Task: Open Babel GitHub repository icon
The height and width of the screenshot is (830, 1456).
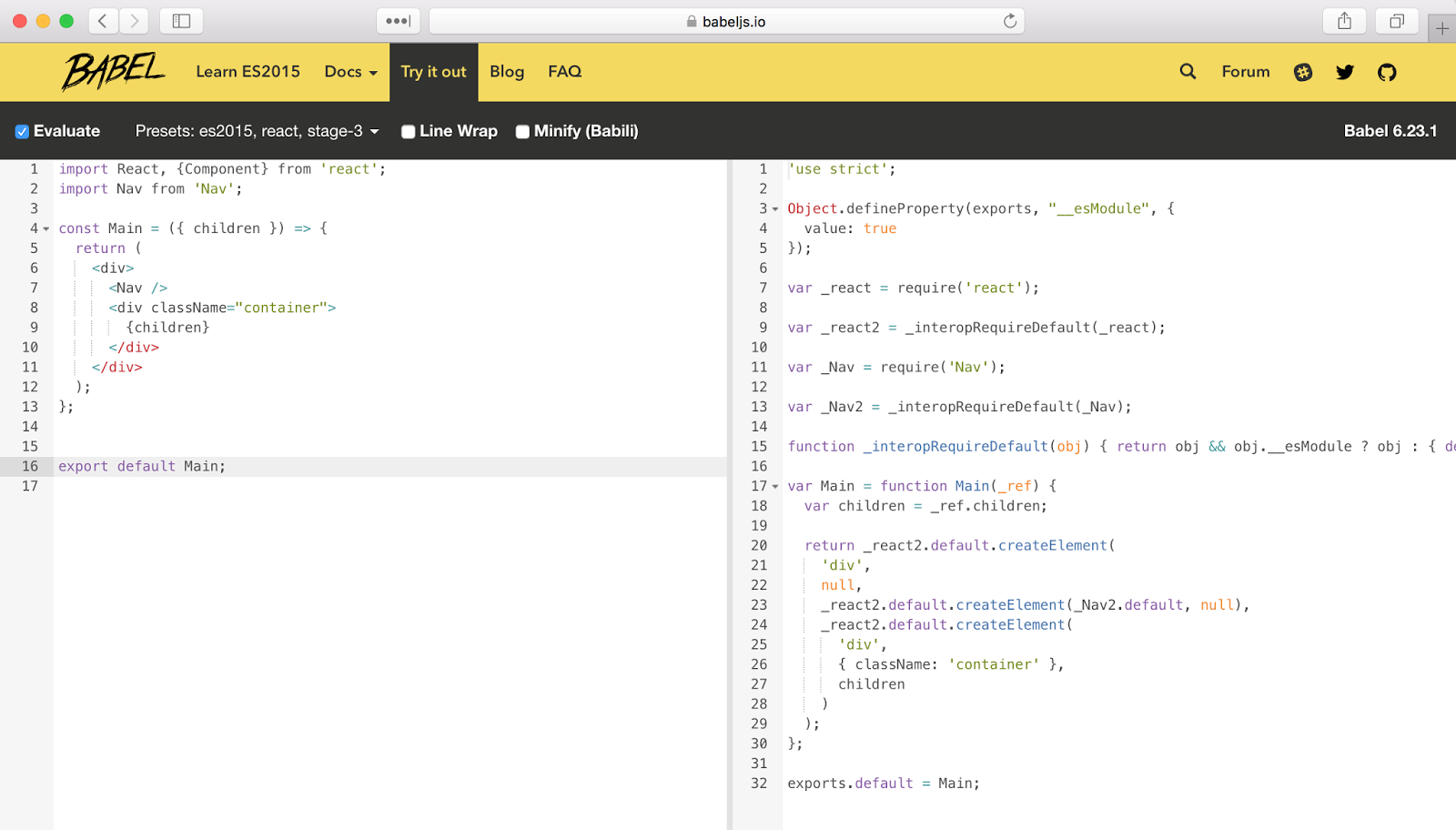Action: (x=1387, y=72)
